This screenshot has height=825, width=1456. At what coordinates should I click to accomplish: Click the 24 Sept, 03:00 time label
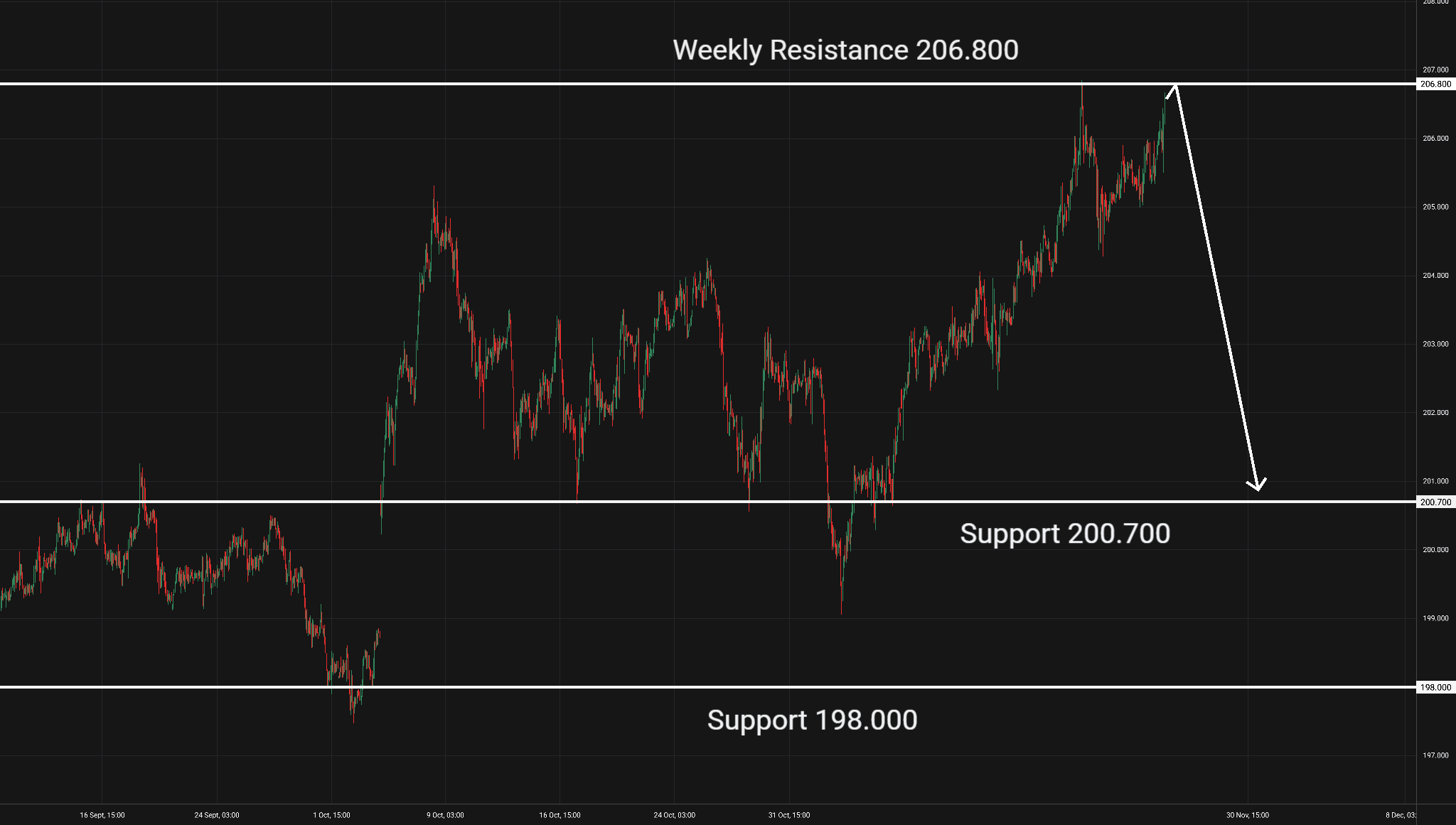(x=217, y=815)
